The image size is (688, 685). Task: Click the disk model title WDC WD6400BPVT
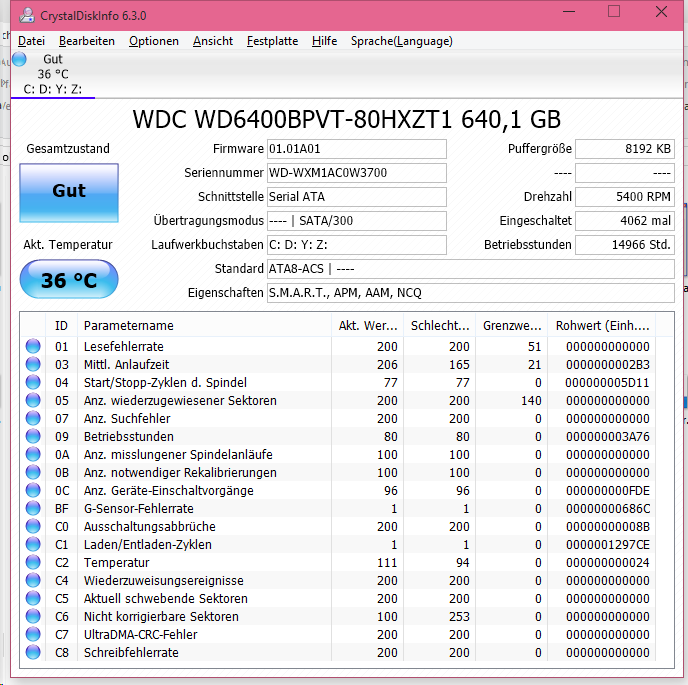[x=347, y=119]
